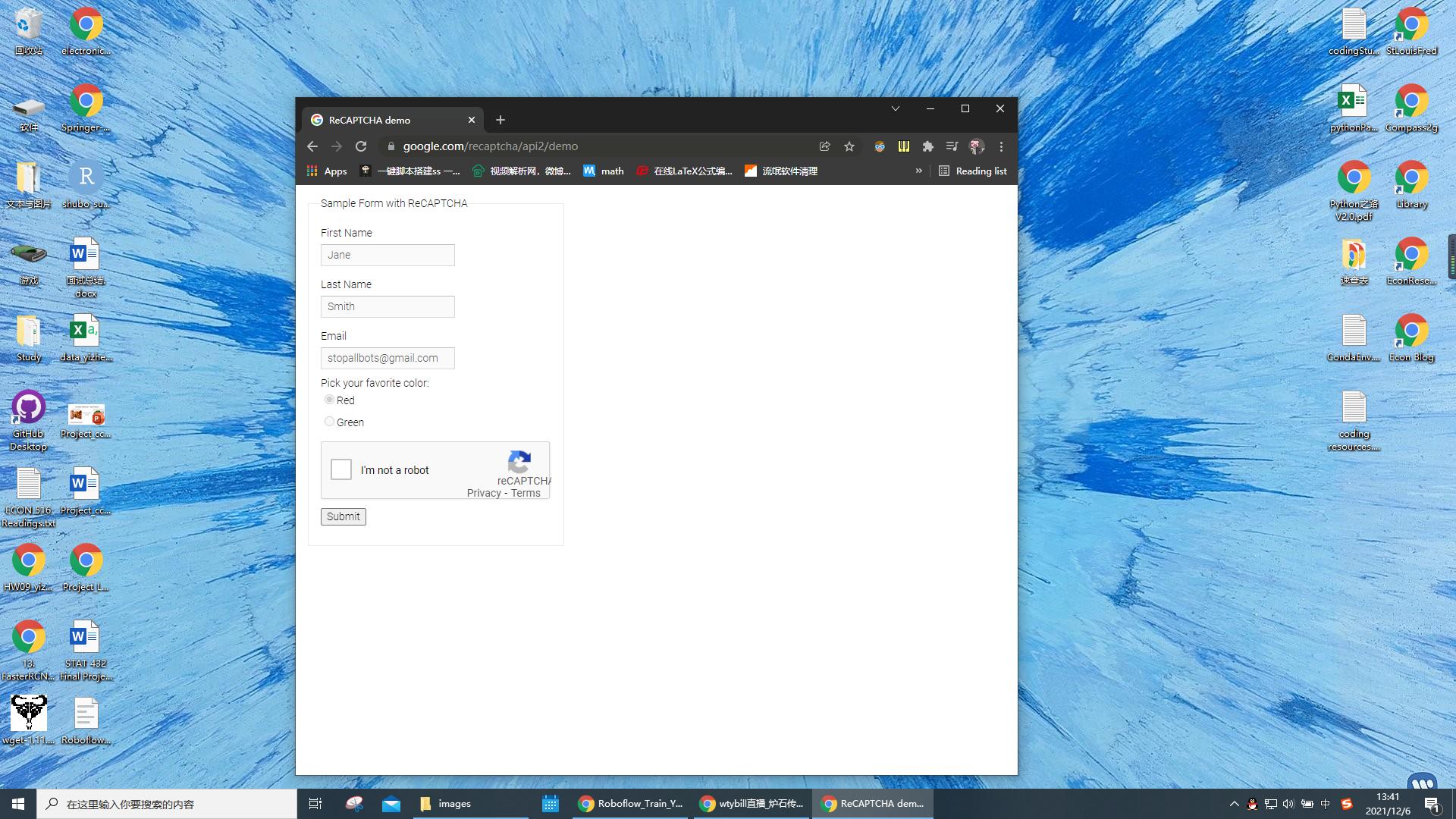Click the QQ penguin icon in system tray
This screenshot has width=1456, height=819.
pyautogui.click(x=1252, y=804)
